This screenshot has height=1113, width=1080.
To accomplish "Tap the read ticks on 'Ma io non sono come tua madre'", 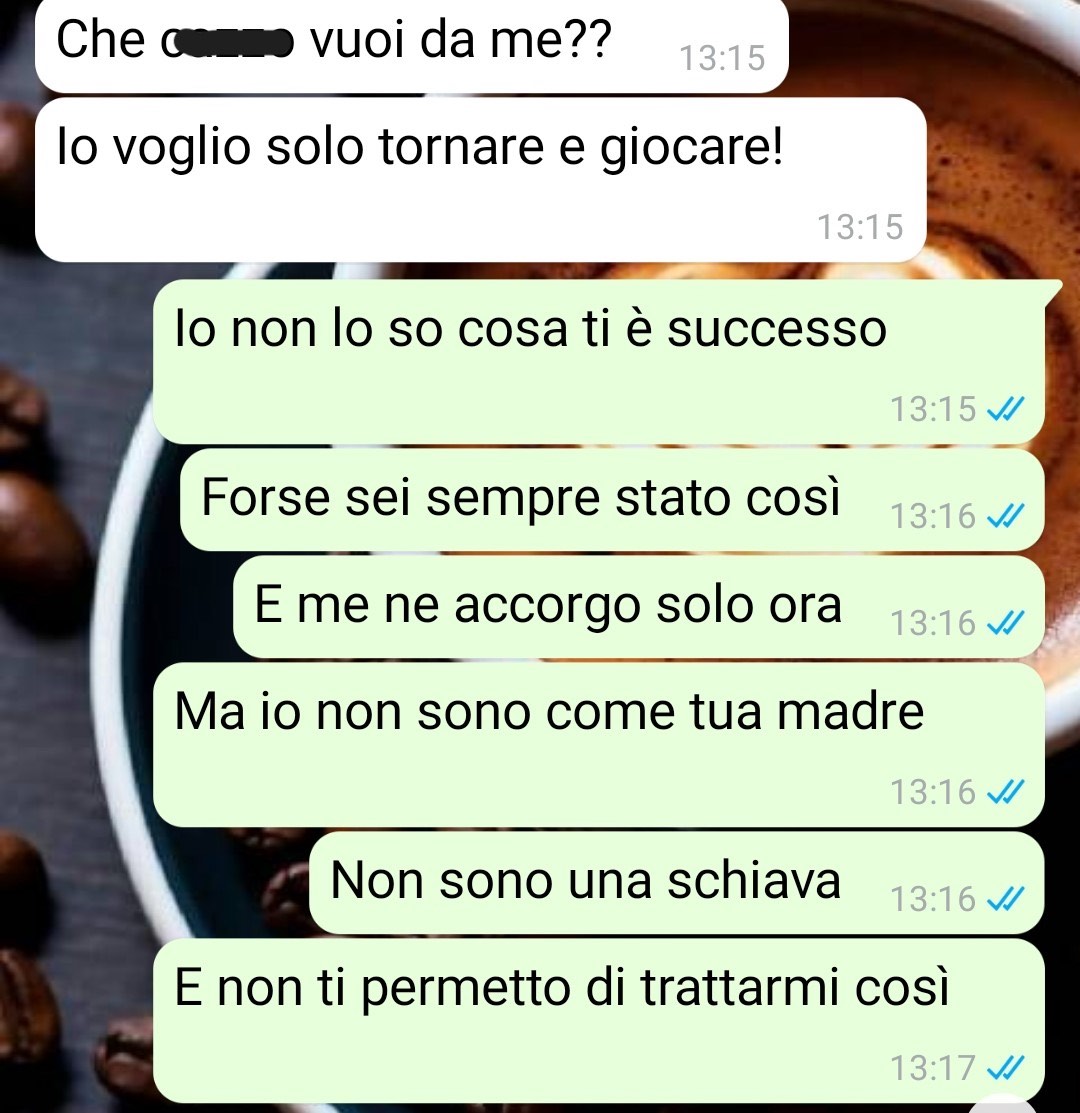I will tap(1006, 791).
